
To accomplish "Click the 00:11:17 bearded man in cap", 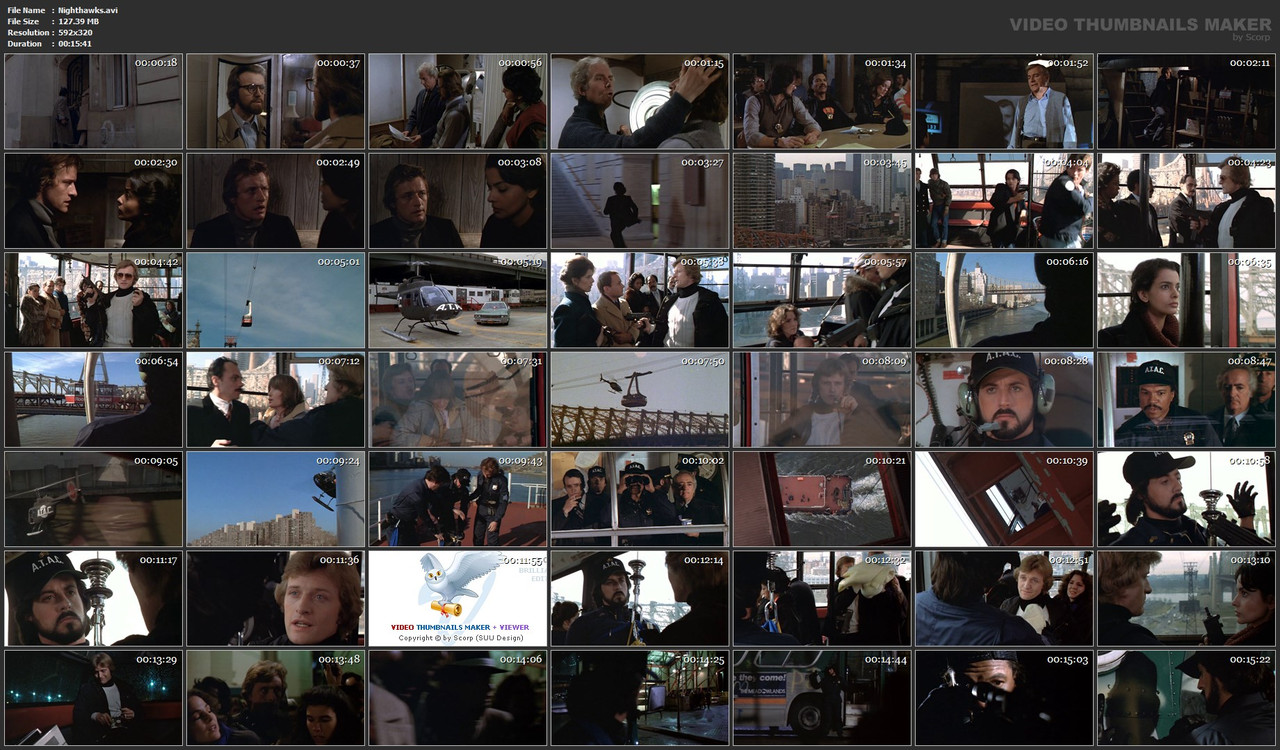I will (x=93, y=598).
